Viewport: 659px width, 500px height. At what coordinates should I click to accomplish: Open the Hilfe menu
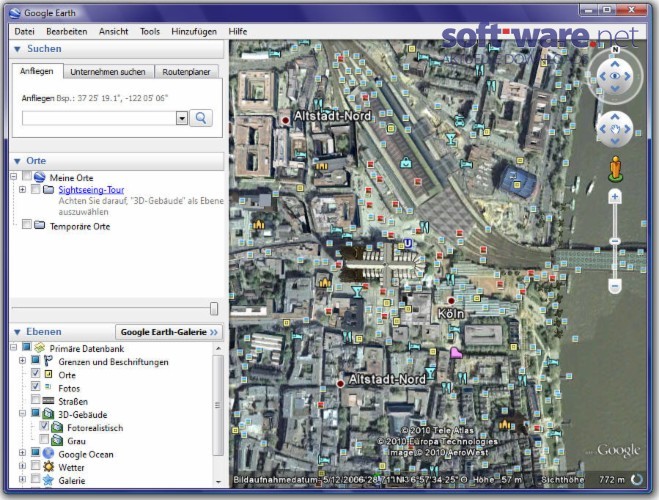click(x=238, y=32)
